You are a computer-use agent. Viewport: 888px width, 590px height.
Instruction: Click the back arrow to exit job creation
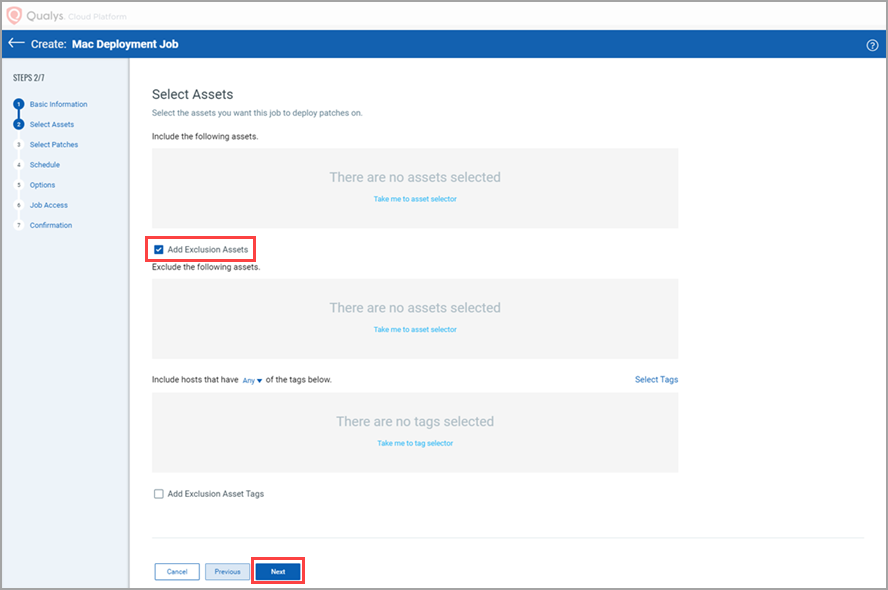[17, 43]
